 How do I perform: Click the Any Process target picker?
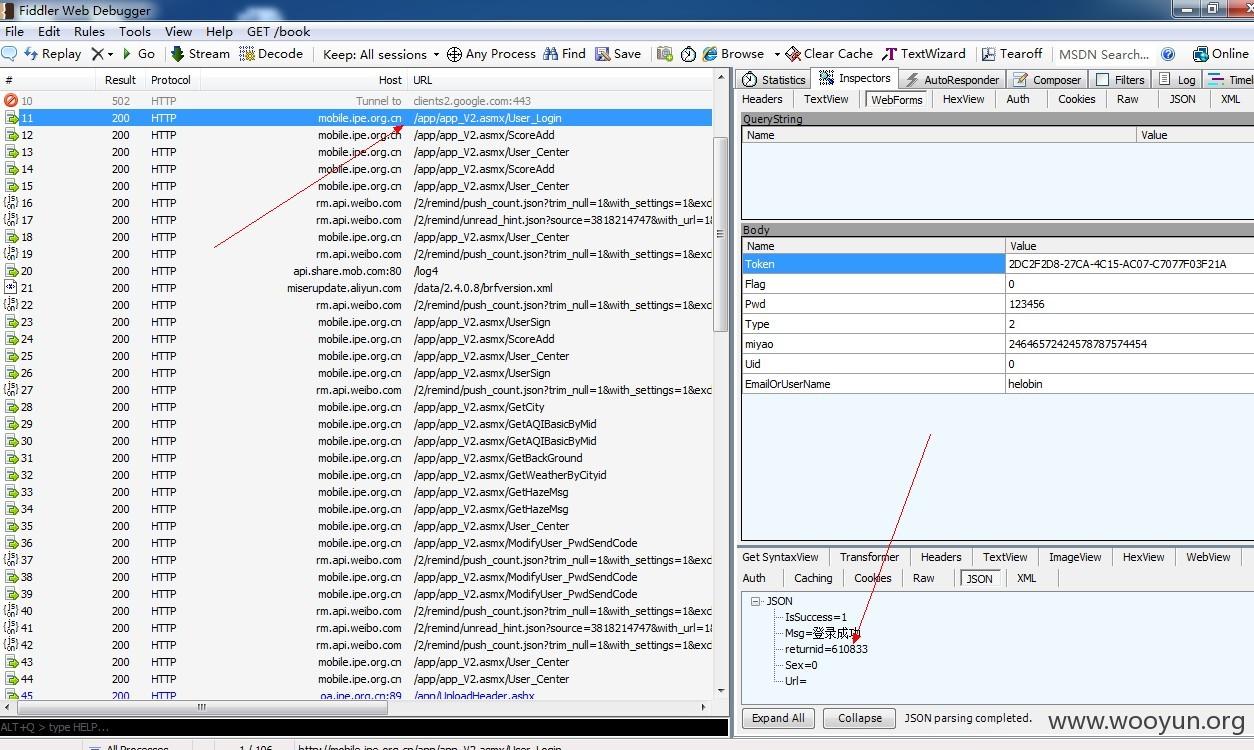(x=491, y=54)
